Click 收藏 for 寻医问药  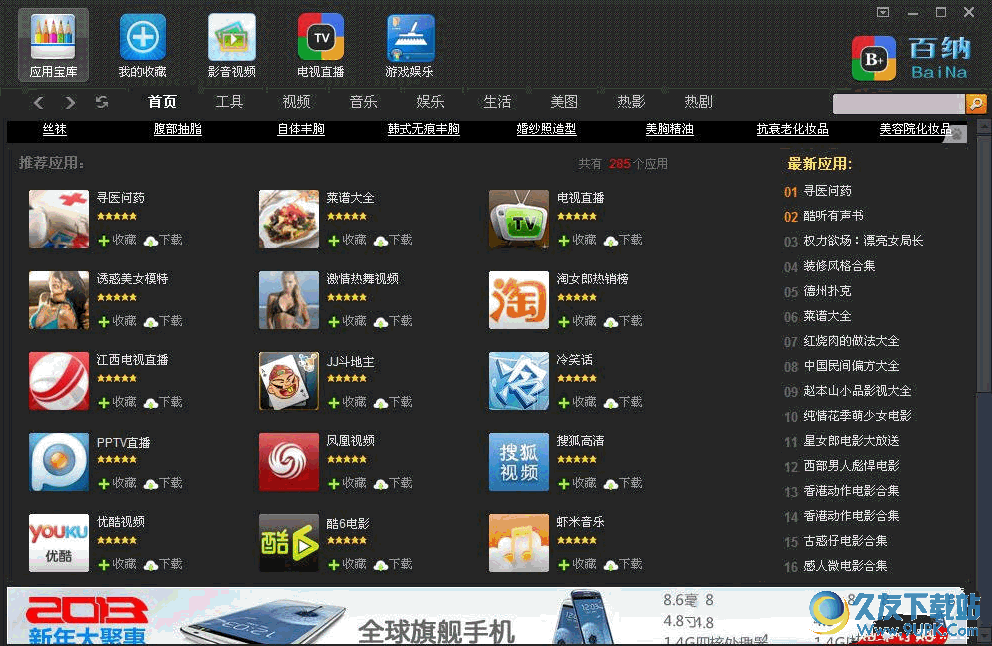tap(118, 240)
